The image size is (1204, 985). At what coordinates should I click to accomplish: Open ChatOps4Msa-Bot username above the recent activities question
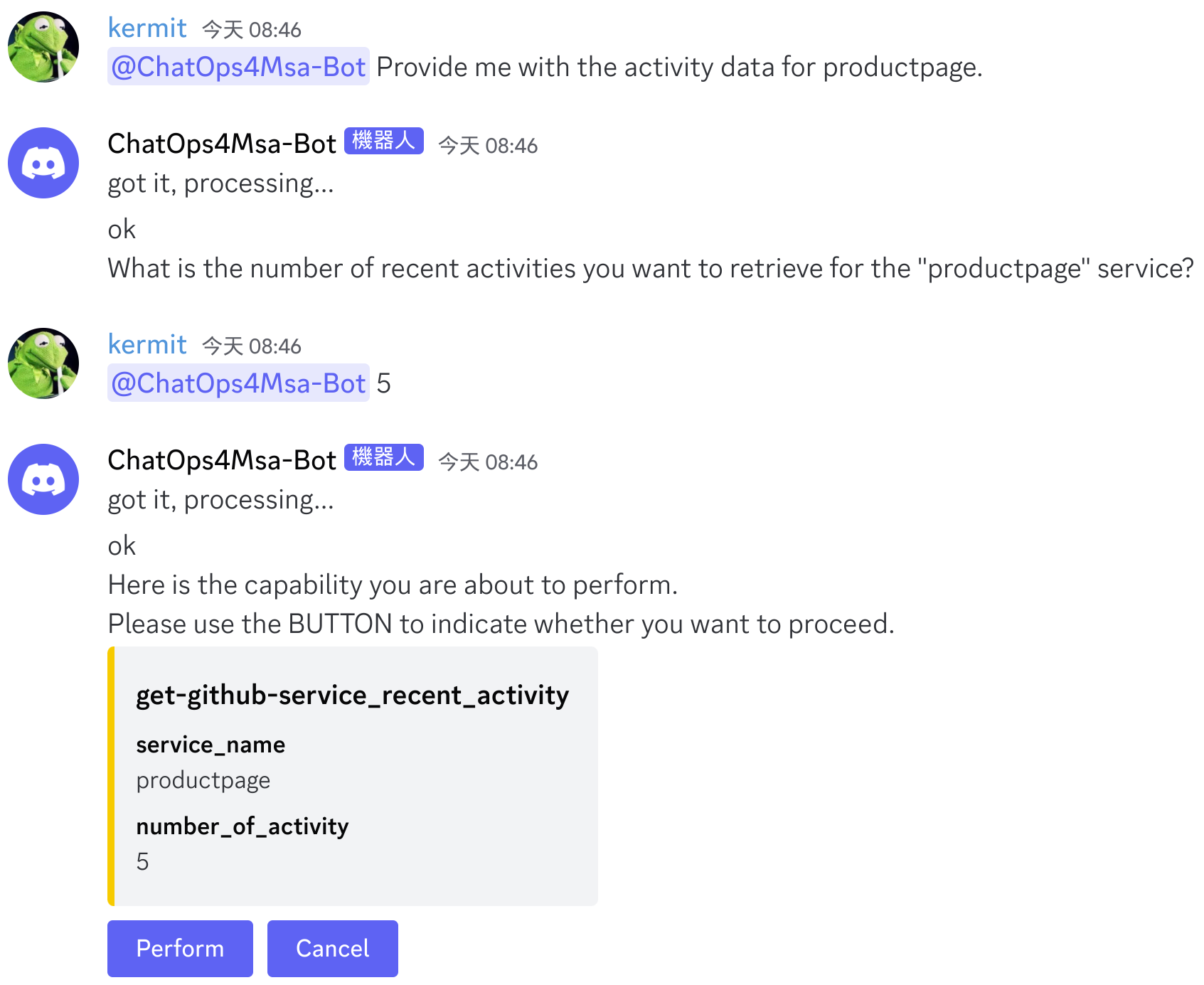tap(221, 144)
